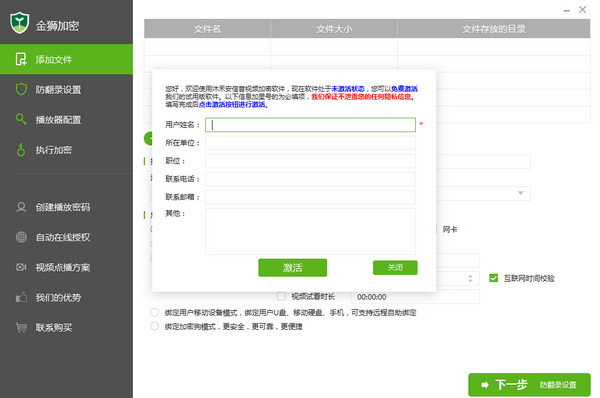Select 绑定用户移动设备模式 radio button
This screenshot has width=600, height=398.
tap(154, 312)
